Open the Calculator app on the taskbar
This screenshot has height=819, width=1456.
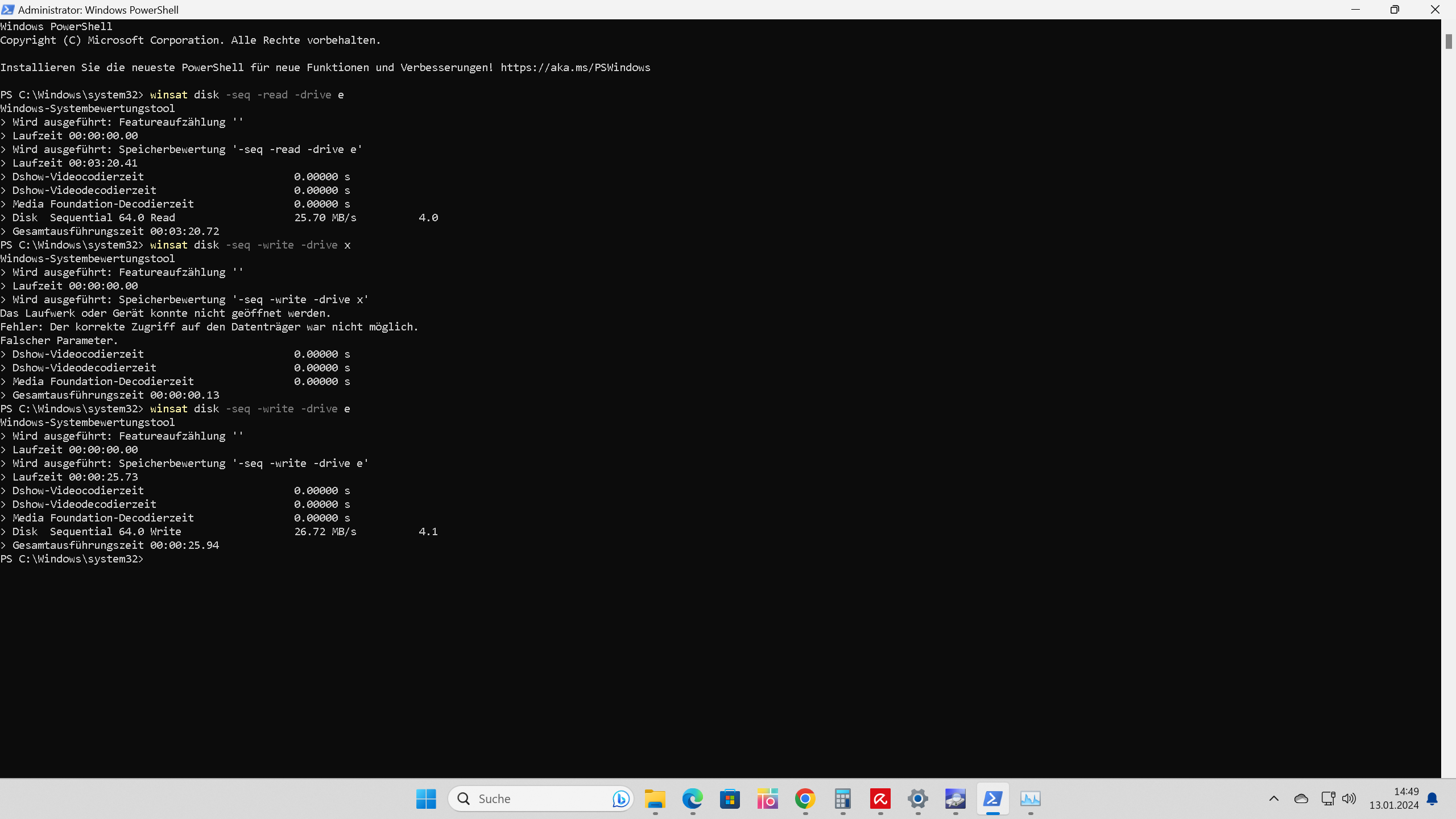[842, 799]
